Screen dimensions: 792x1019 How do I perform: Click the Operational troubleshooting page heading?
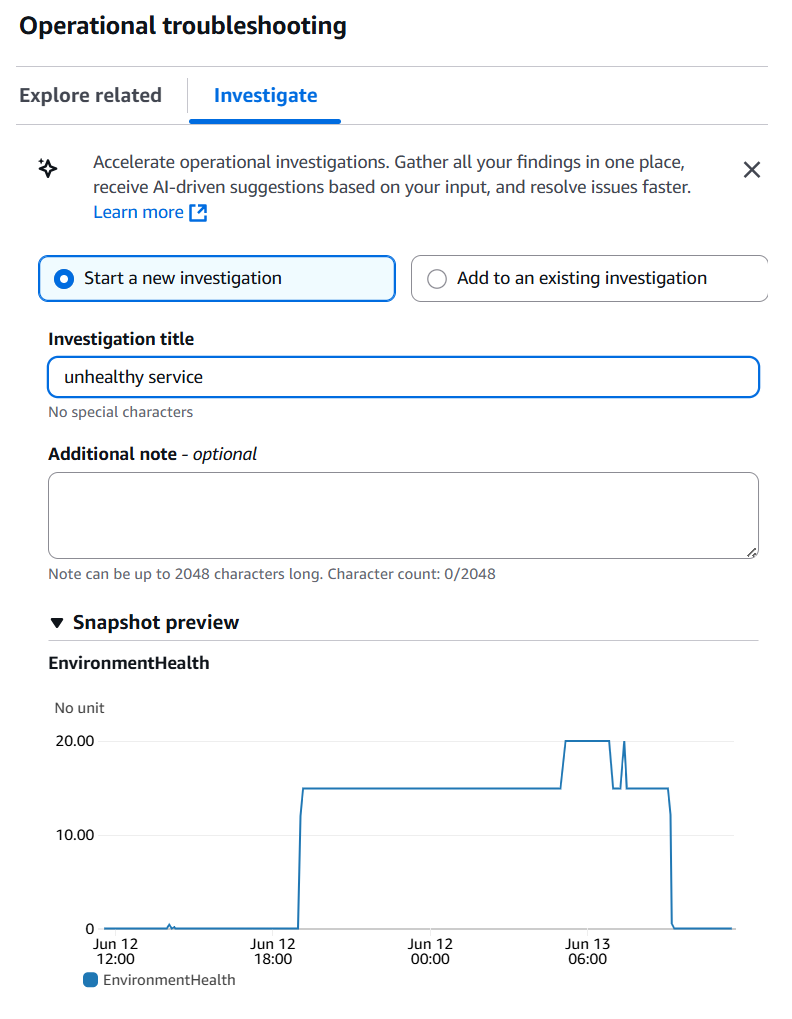[181, 25]
